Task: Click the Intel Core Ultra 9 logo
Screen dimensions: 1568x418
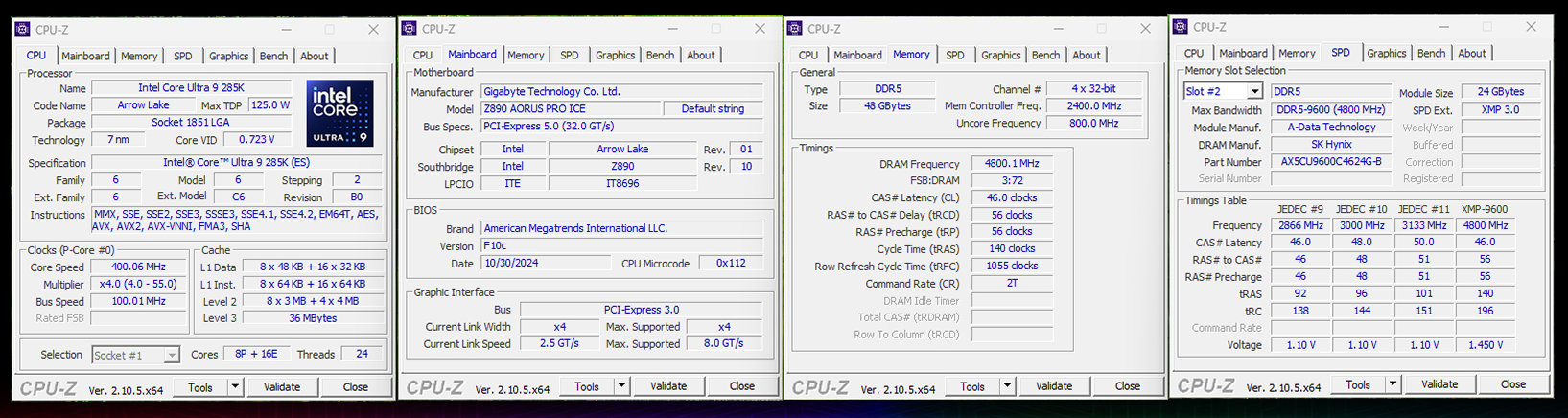Action: click(339, 113)
